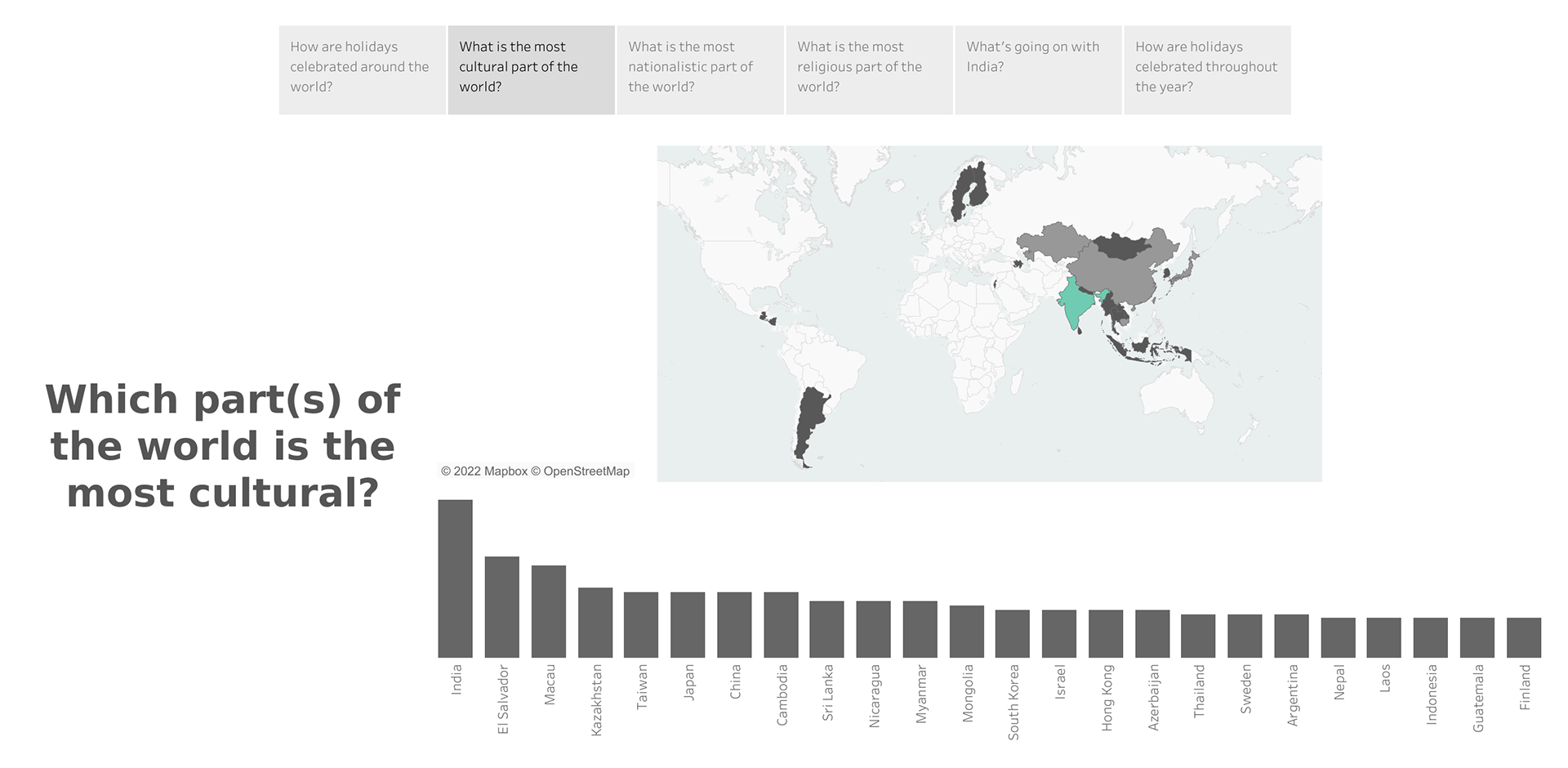Click the Macau bar in the chart
Screen dimensions: 1568x768
(x=548, y=611)
